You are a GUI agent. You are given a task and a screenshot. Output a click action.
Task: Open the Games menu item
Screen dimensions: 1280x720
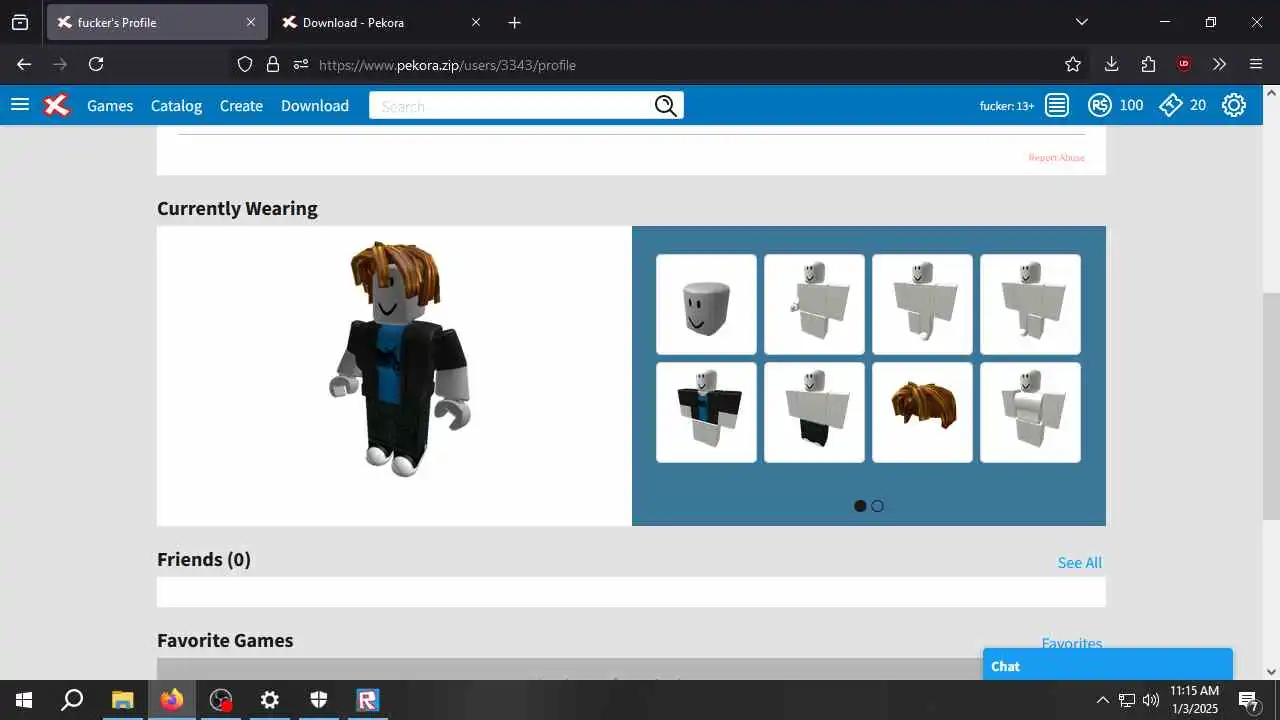(x=110, y=105)
